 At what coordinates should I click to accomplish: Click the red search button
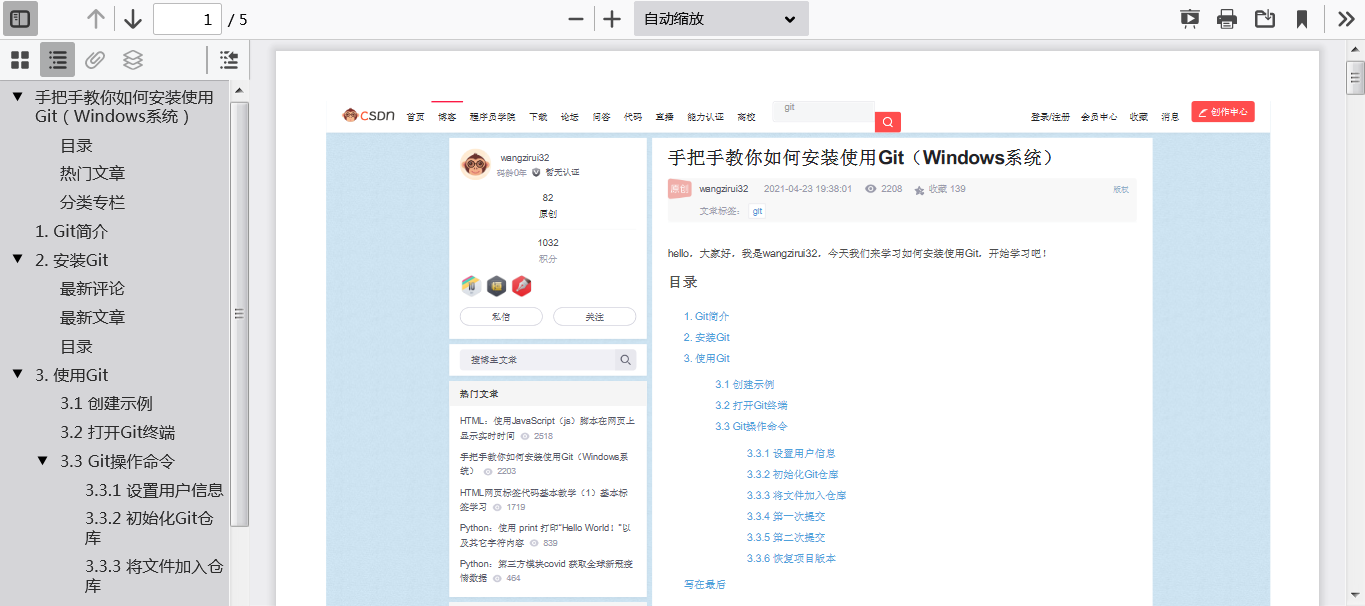click(888, 122)
